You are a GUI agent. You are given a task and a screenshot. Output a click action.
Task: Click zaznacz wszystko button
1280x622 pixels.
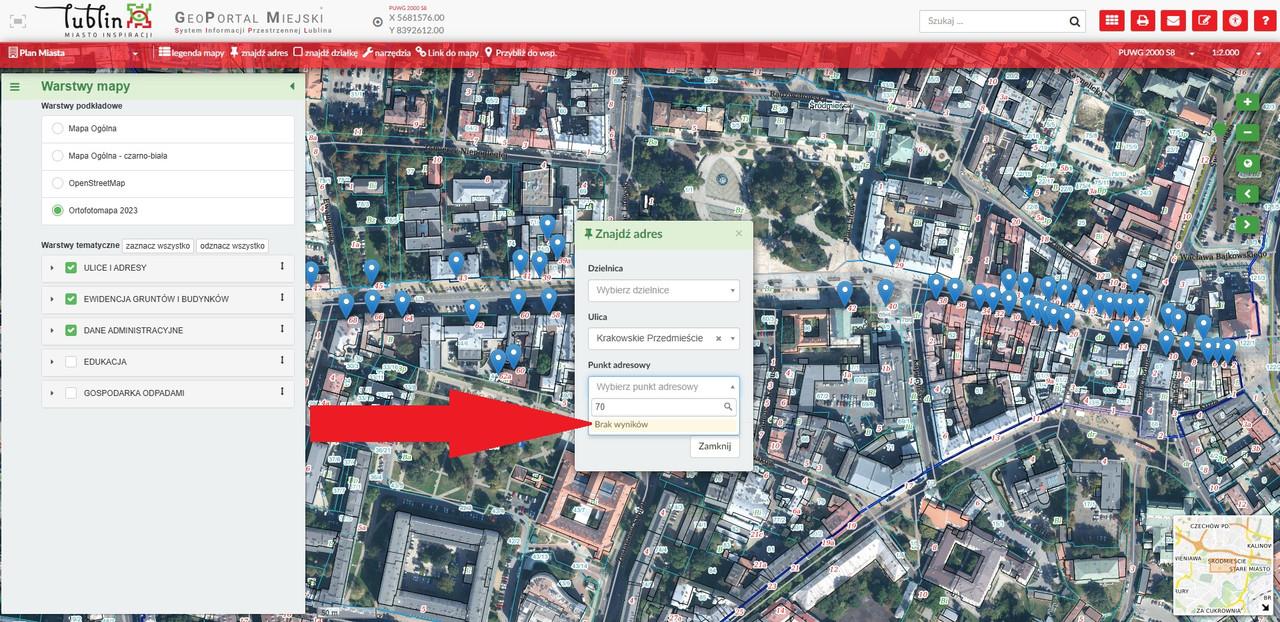[158, 245]
